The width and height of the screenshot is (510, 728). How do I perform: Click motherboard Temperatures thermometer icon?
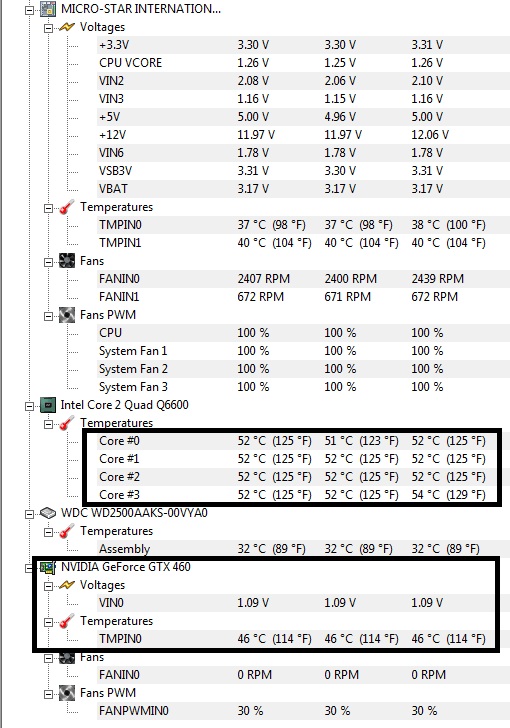(x=67, y=207)
